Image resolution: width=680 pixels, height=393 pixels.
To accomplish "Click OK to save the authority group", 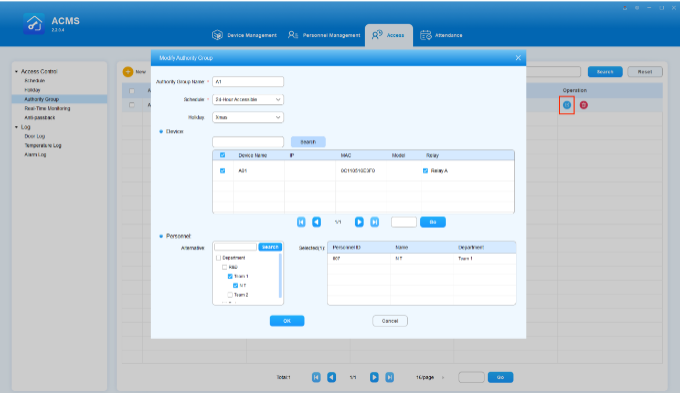I will click(x=287, y=321).
